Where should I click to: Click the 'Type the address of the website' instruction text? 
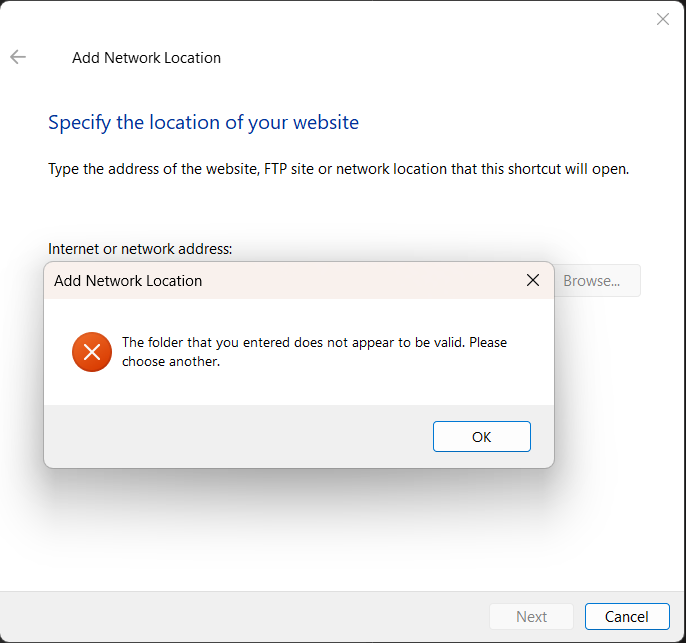pyautogui.click(x=338, y=169)
